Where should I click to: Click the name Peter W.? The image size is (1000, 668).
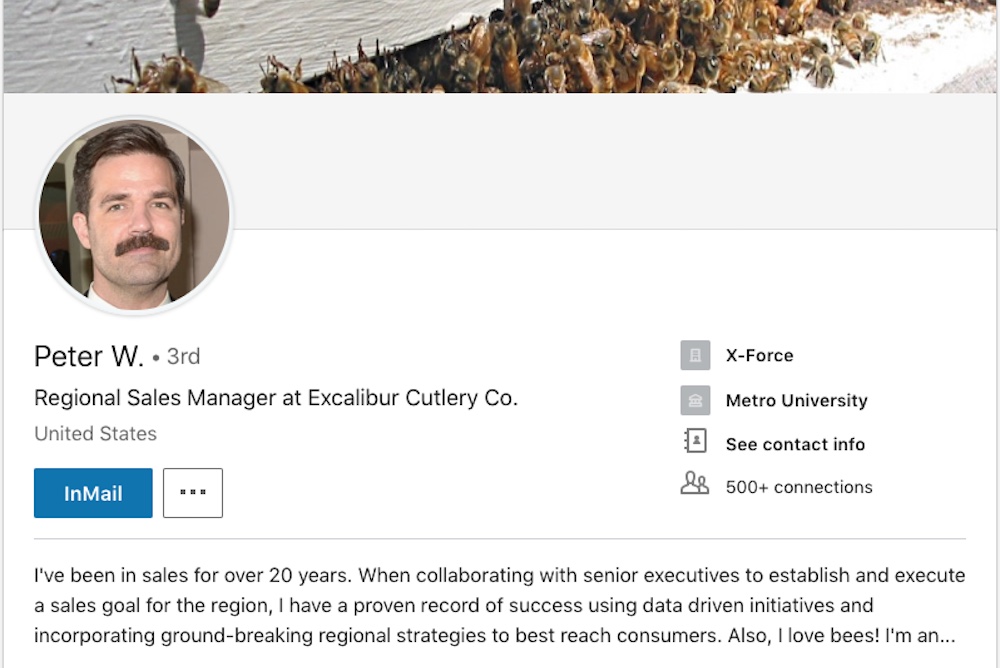tap(89, 356)
